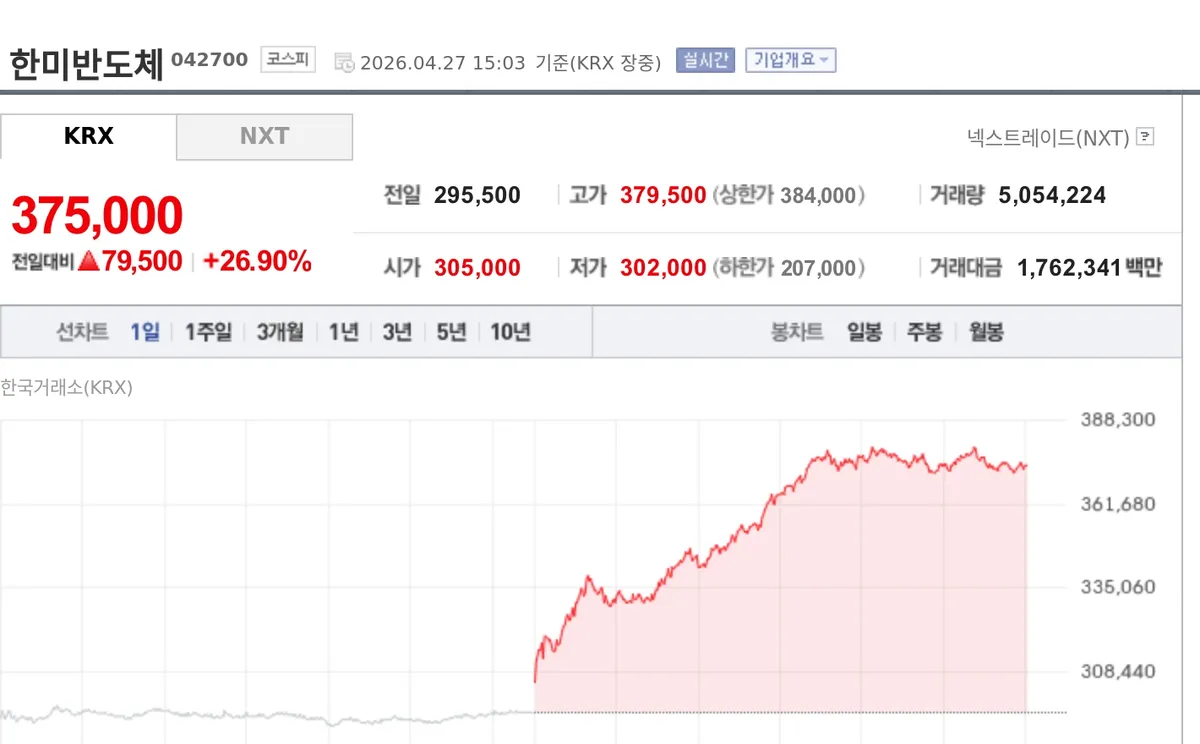Select the 3개월 chart period
1200x744 pixels.
[280, 332]
